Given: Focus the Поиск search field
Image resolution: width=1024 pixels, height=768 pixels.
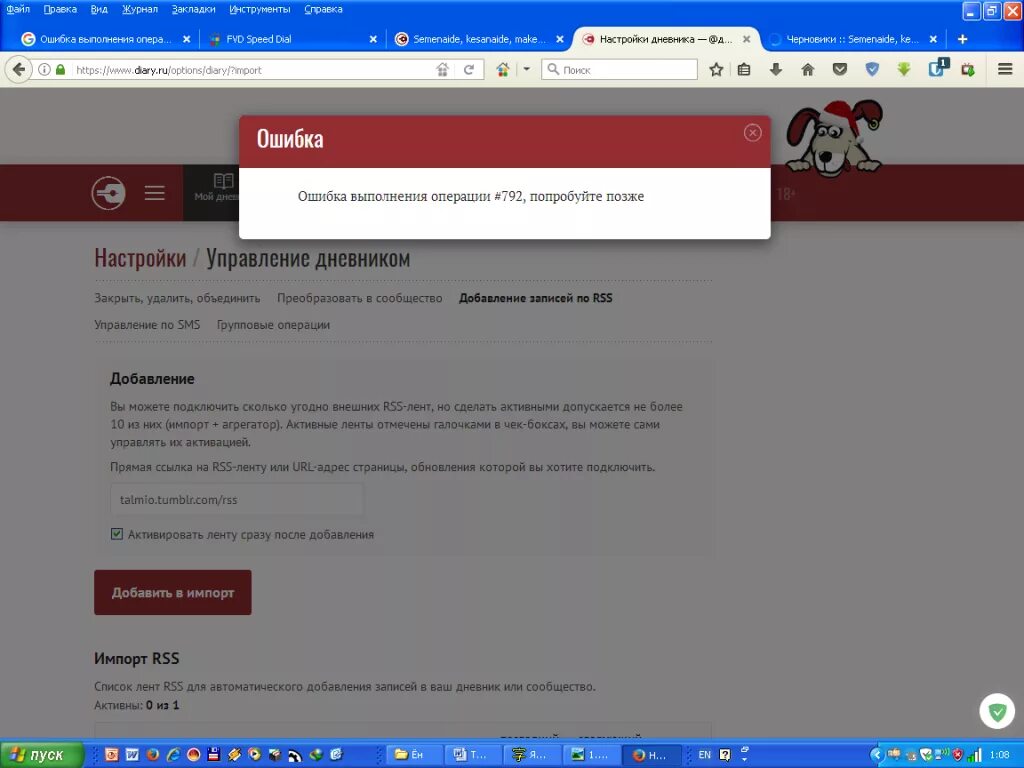Looking at the screenshot, I should click(x=619, y=69).
